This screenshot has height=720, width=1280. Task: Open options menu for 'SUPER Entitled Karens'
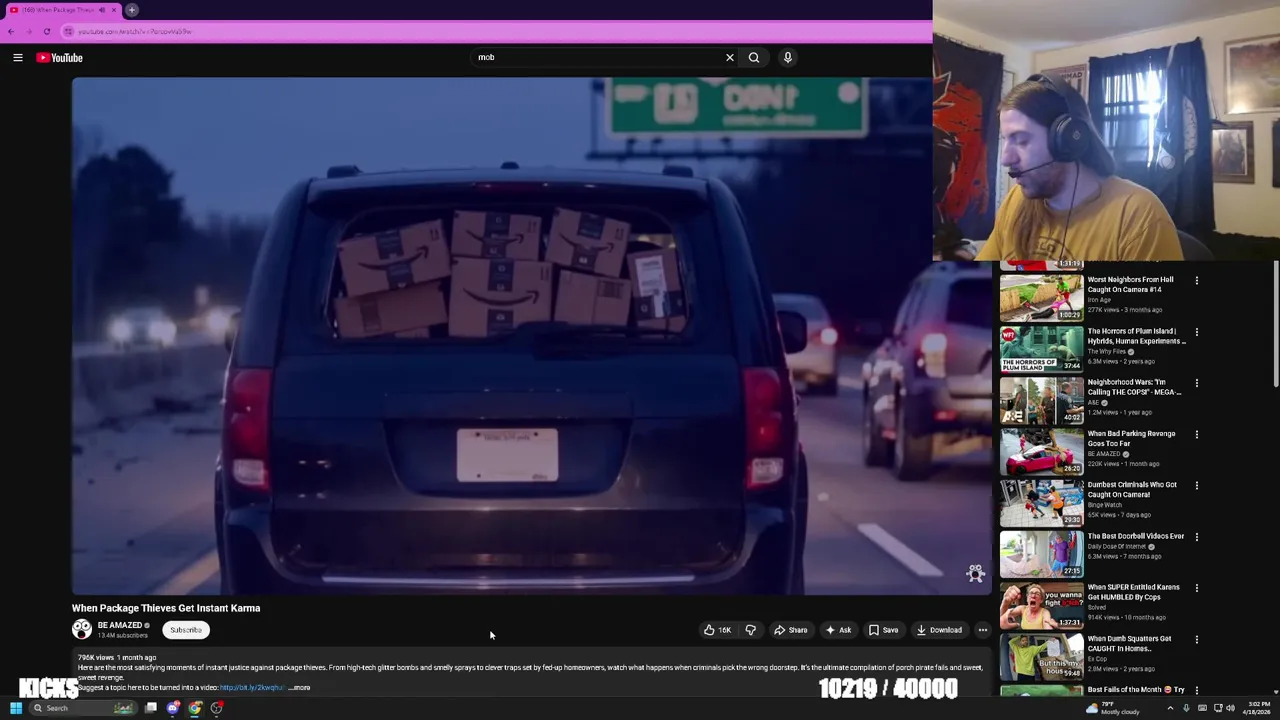[x=1196, y=588]
